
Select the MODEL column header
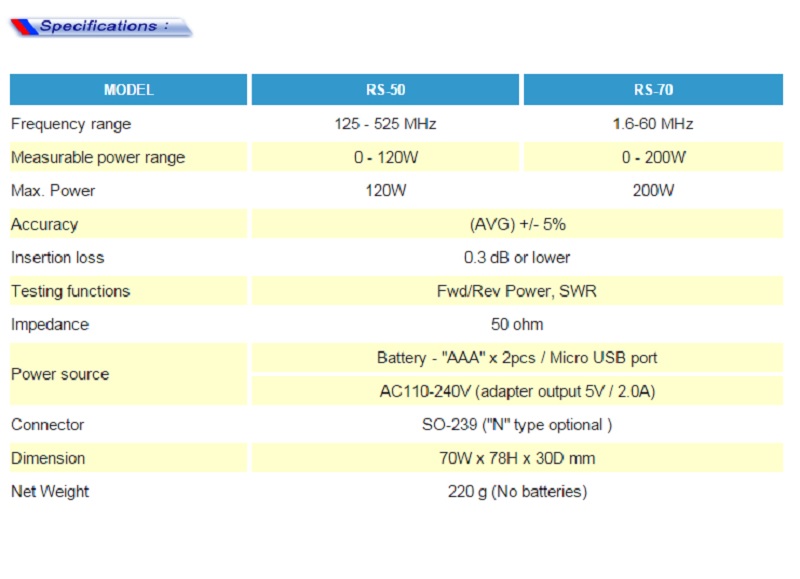129,90
